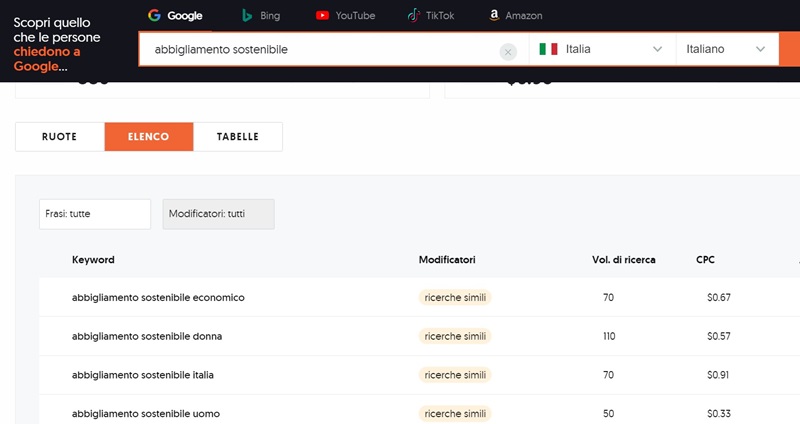Viewport: 800px width, 424px height.
Task: Click the Google G logo icon
Action: (154, 16)
